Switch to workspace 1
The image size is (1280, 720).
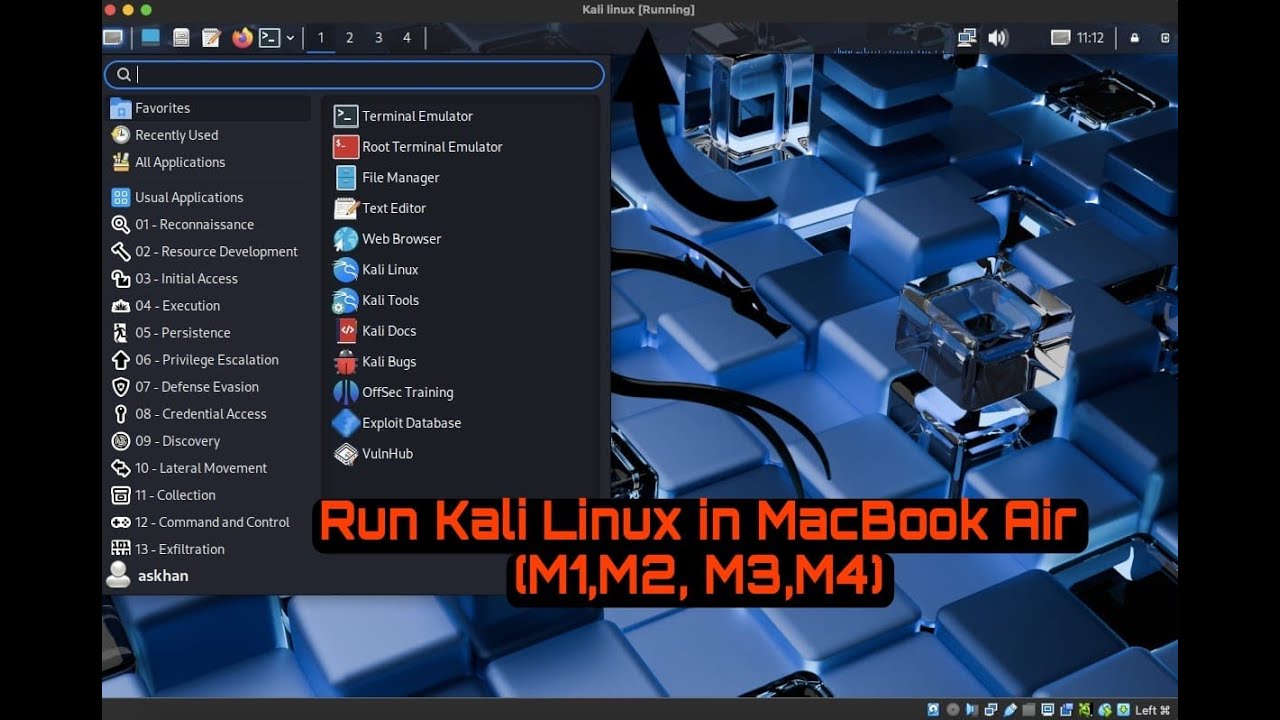click(321, 38)
